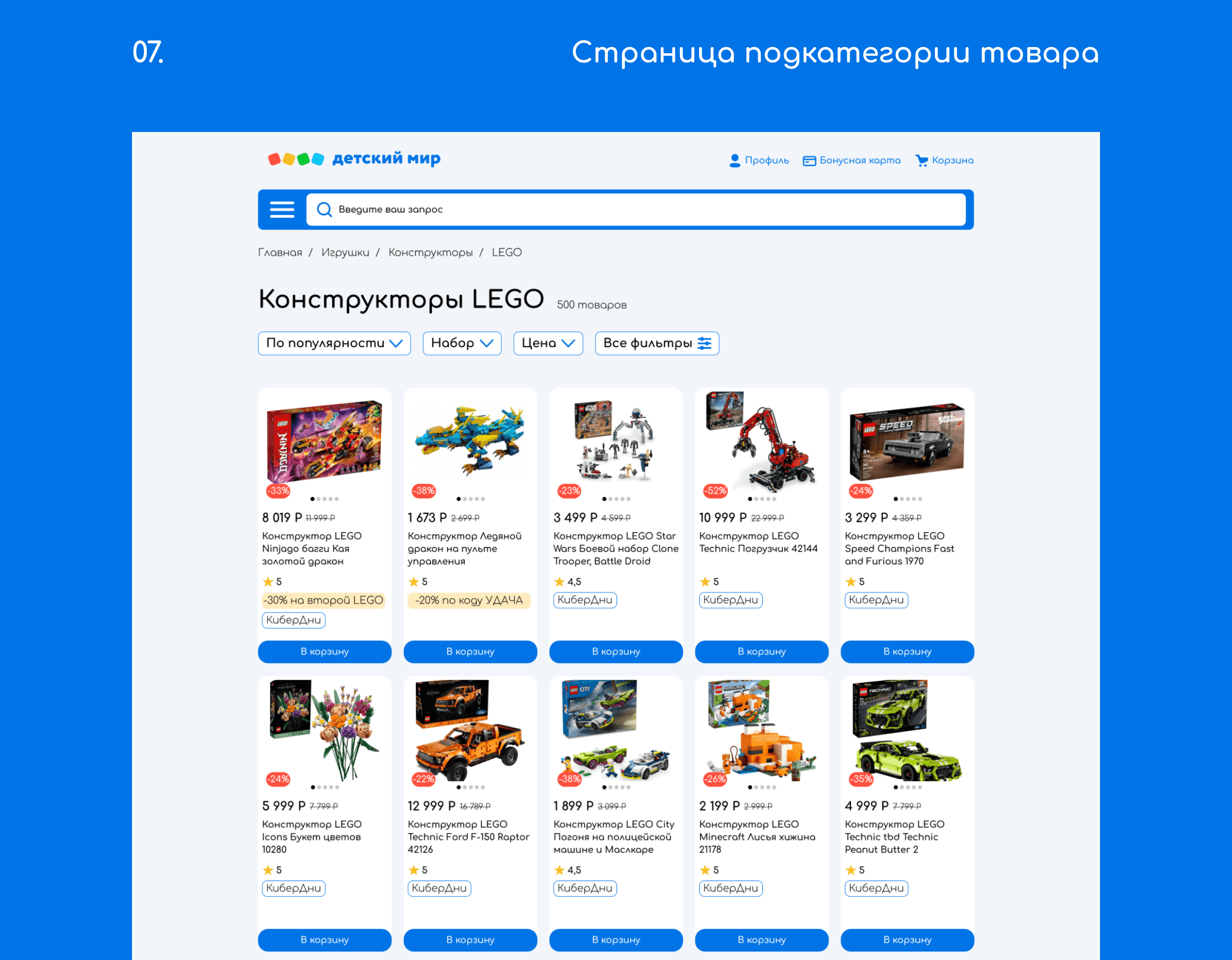Image resolution: width=1232 pixels, height=960 pixels.
Task: Expand the Цена filter dropdown
Action: (548, 344)
